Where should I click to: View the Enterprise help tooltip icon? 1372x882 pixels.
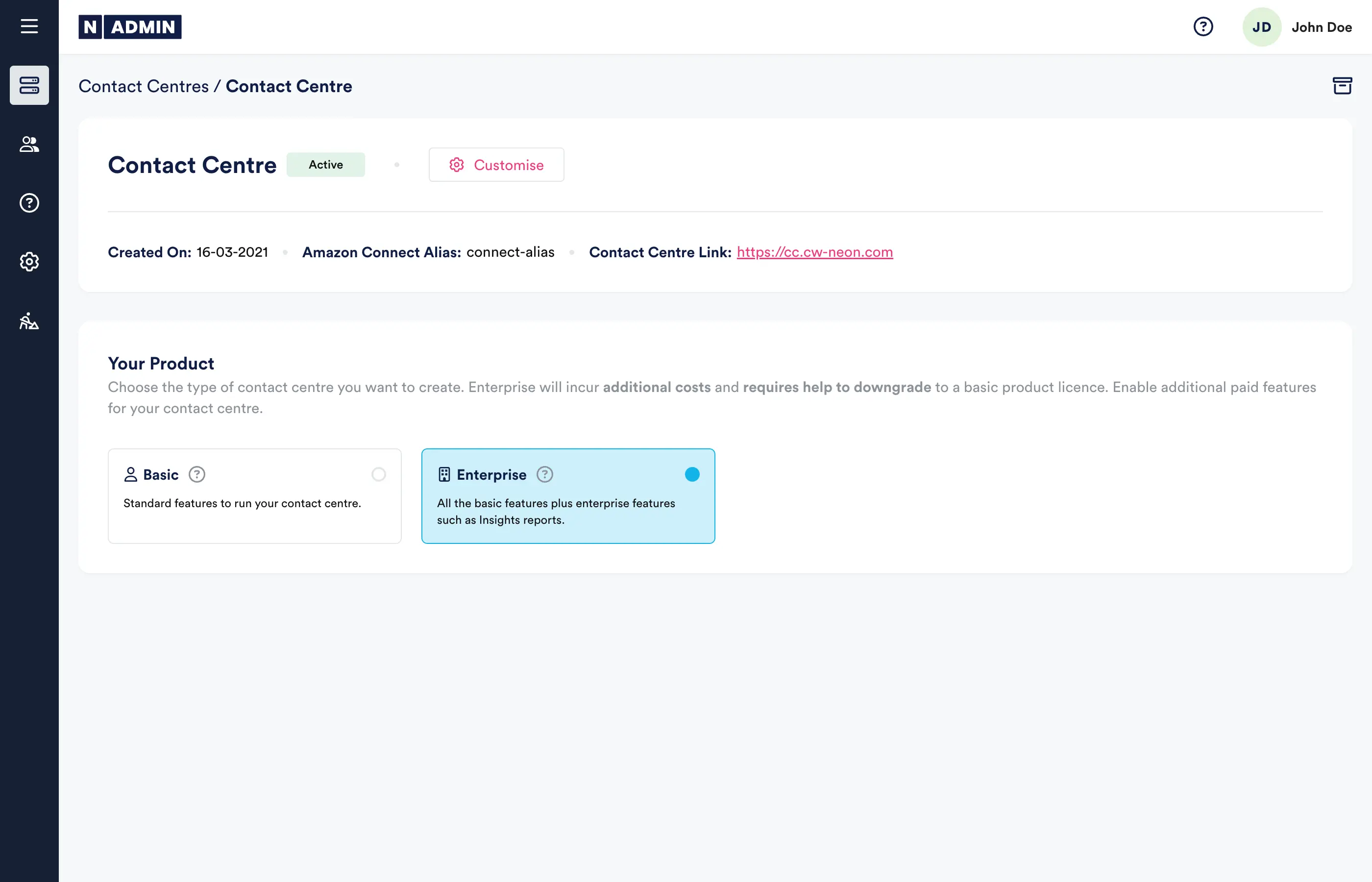click(x=544, y=474)
